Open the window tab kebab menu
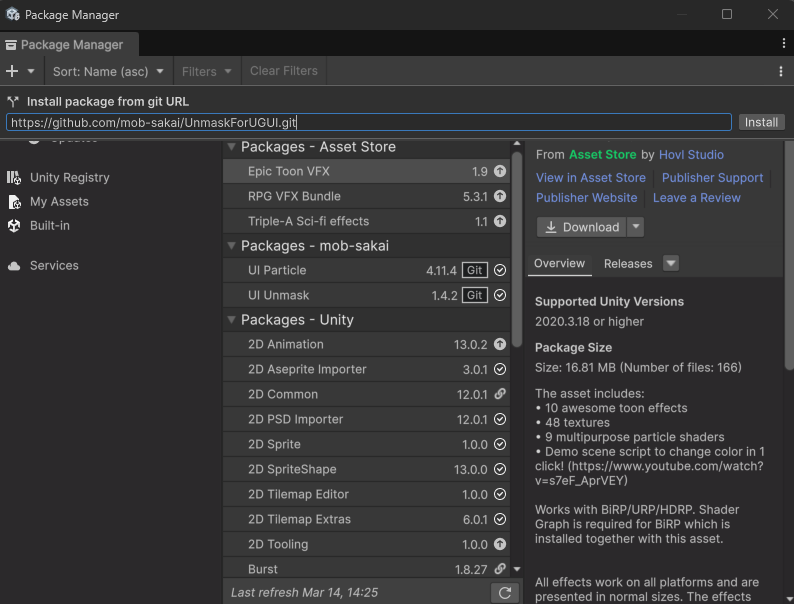The width and height of the screenshot is (794, 604). click(x=783, y=44)
